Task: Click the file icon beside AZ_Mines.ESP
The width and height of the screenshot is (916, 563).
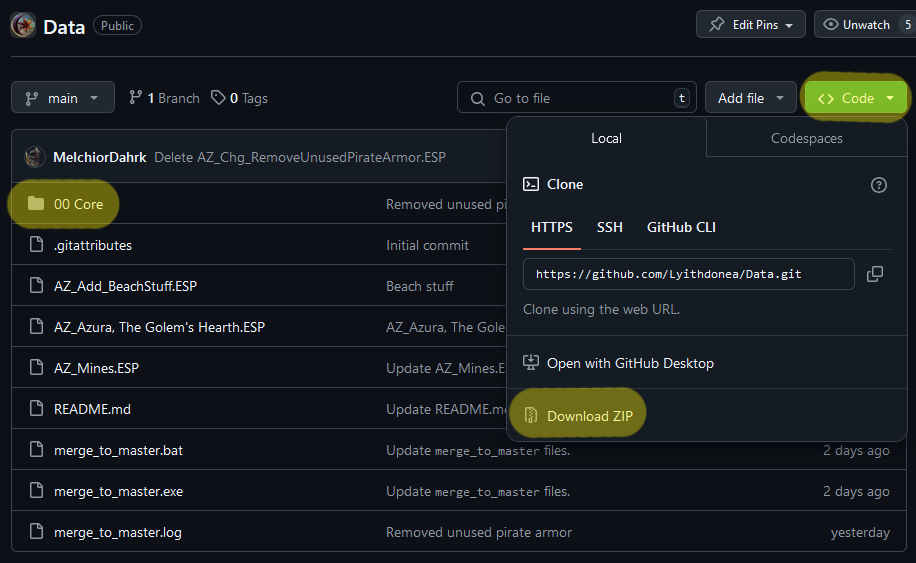Action: pos(36,367)
